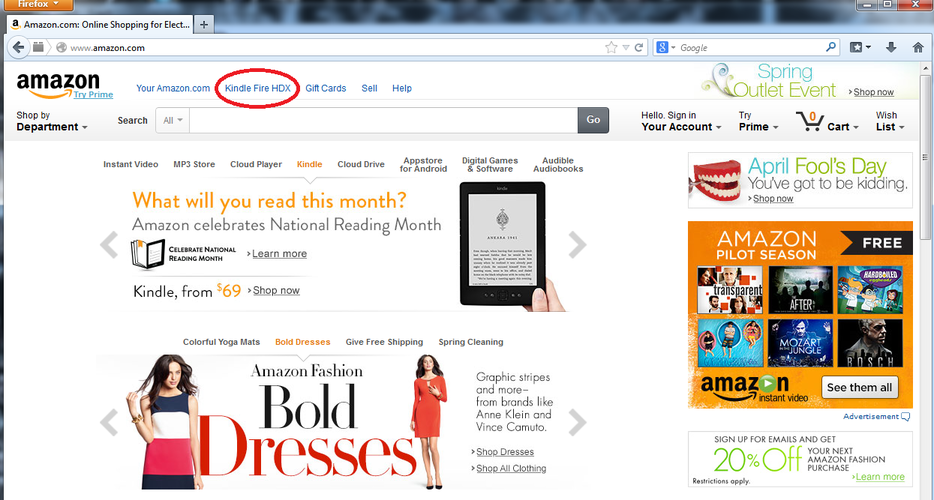Open Firefox downloads arrow icon
Viewport: 934px width, 500px height.
pyautogui.click(x=891, y=48)
